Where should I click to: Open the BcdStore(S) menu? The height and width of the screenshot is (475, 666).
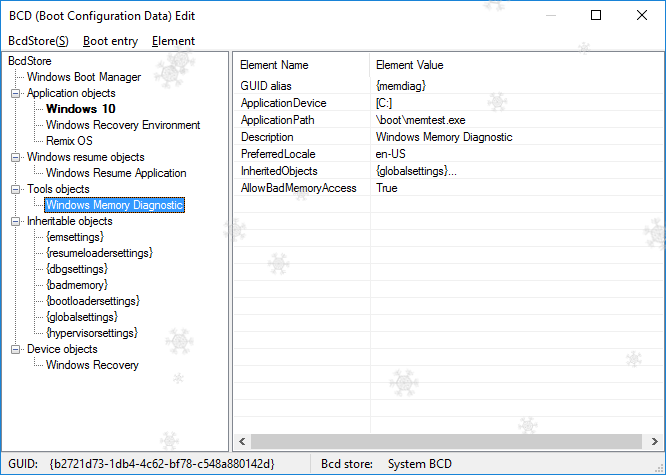[x=38, y=41]
